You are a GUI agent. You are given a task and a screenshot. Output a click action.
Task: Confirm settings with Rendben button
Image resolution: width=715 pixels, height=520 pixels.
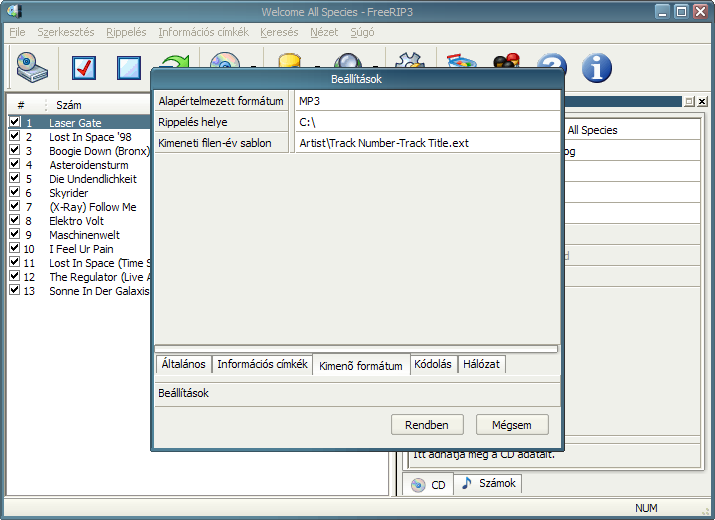coord(427,425)
